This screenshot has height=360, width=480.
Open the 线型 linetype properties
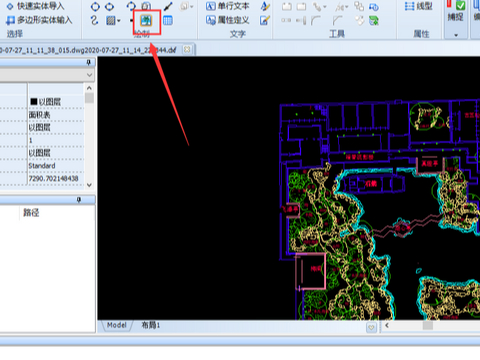tap(419, 6)
